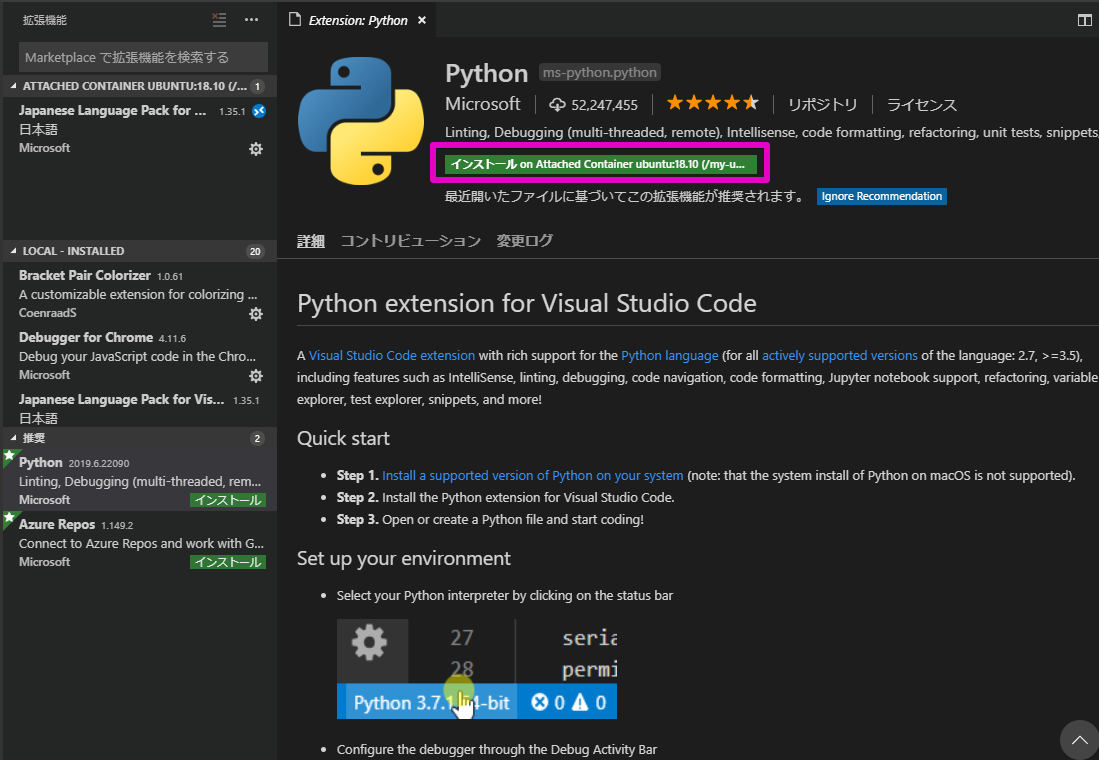Click the Ignore Recommendation button

[x=881, y=196]
